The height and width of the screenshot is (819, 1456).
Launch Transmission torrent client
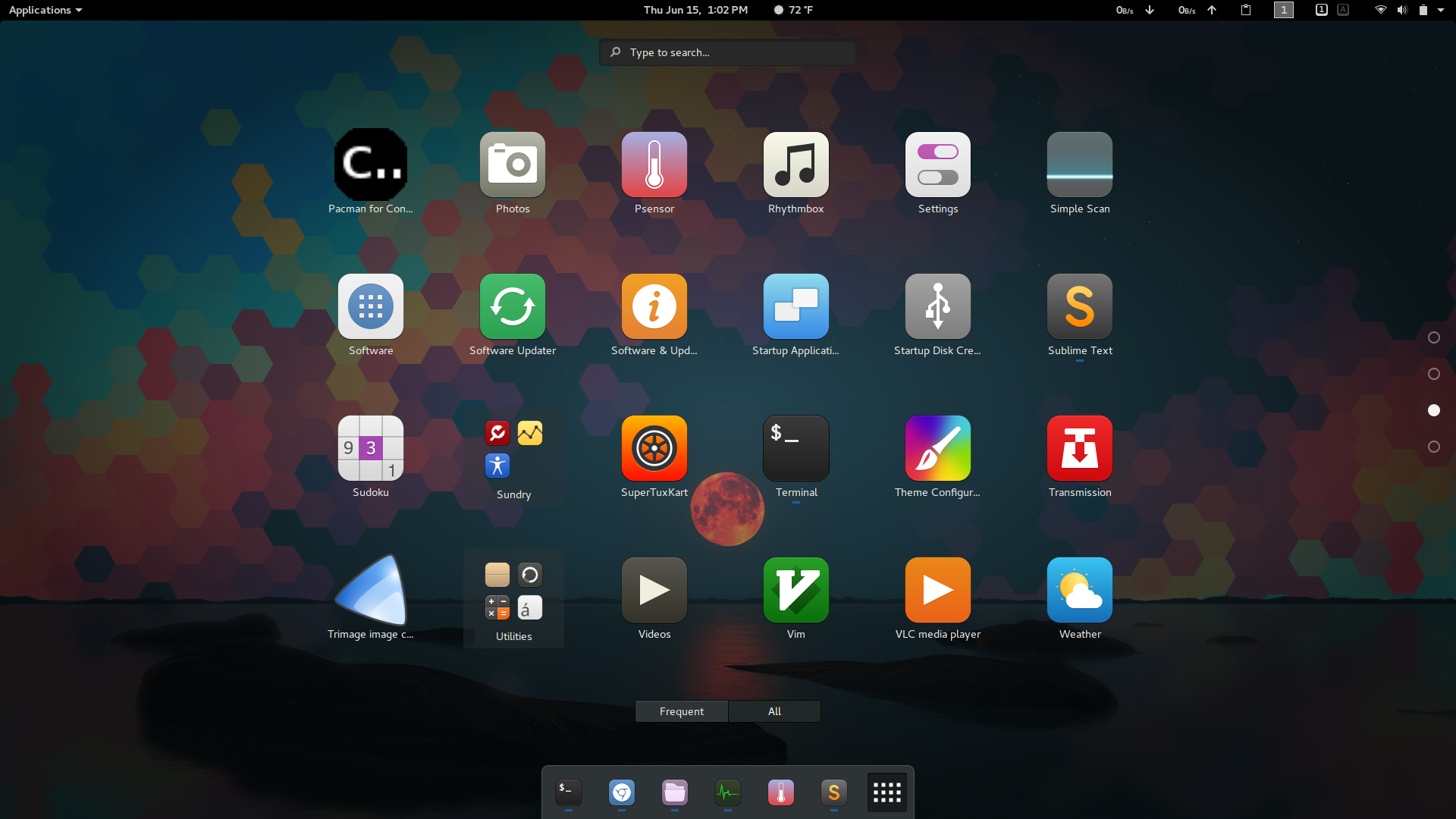coord(1080,448)
